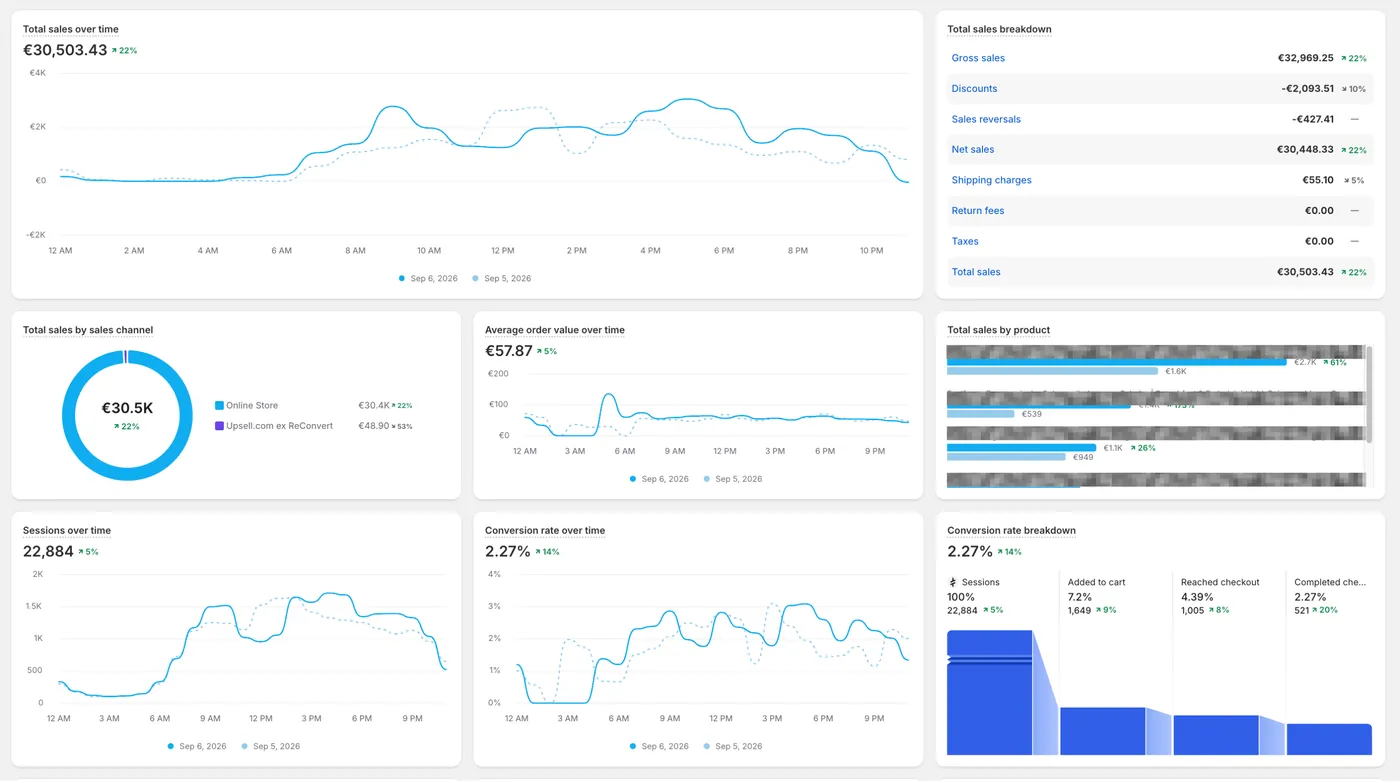Click the €57.87 average order value
This screenshot has width=1400, height=783.
point(508,351)
